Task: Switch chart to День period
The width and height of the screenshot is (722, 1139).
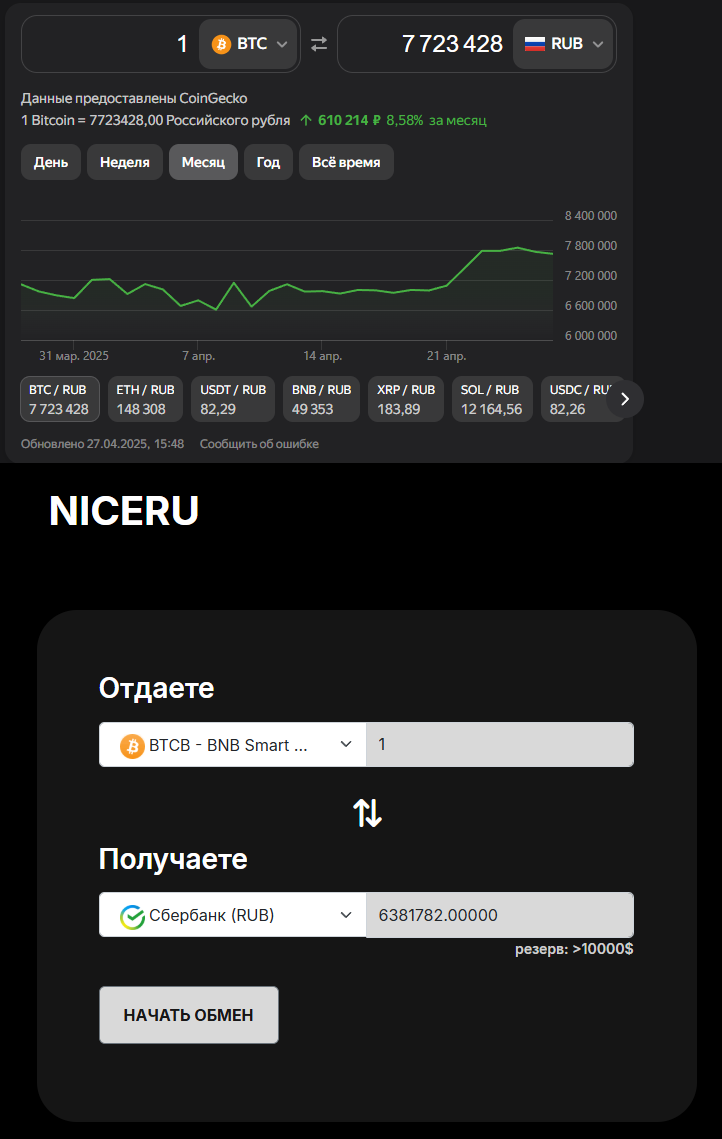Action: (51, 162)
